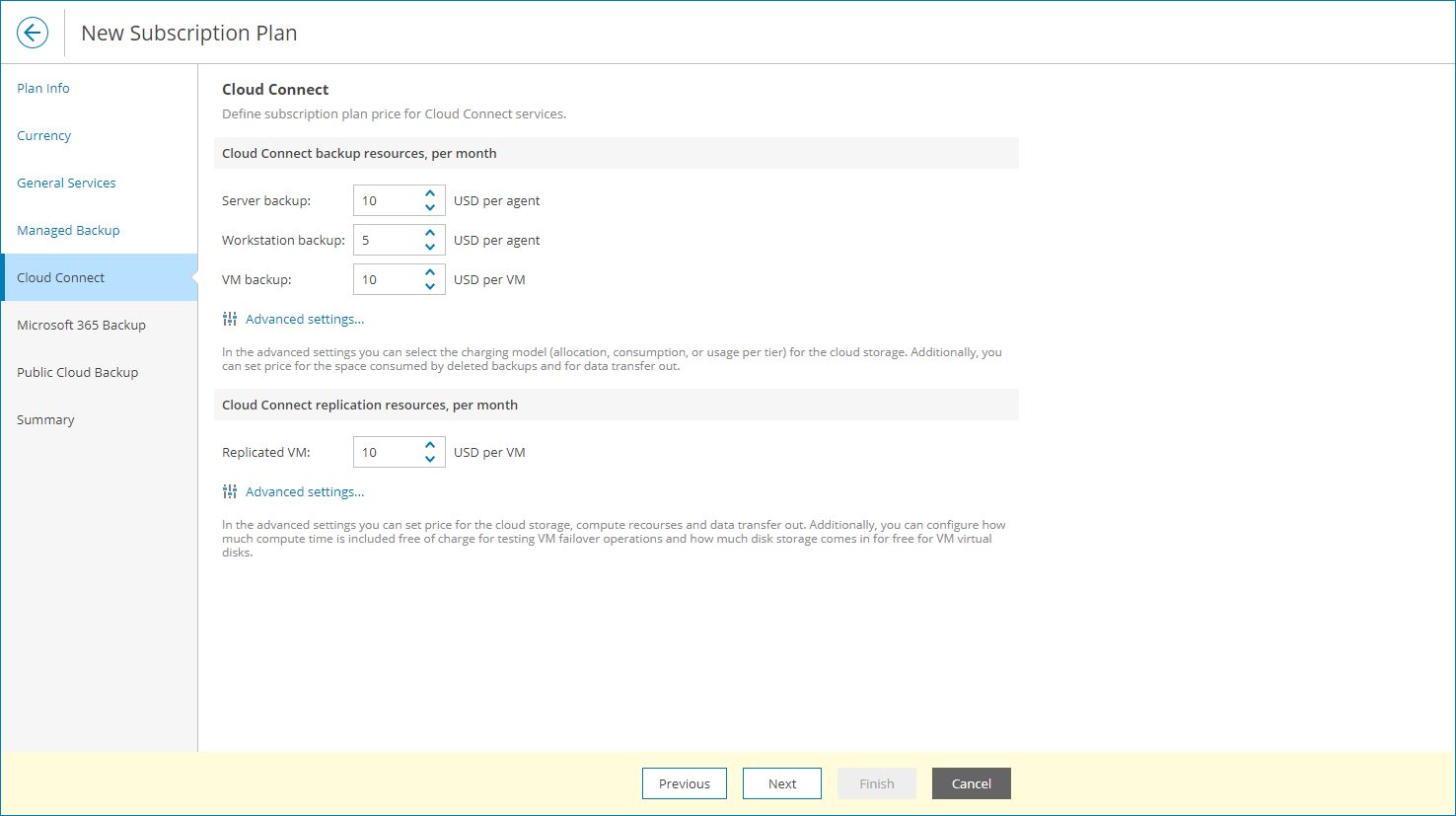Go to the Currency step
Image resolution: width=1456 pixels, height=816 pixels.
click(99, 135)
